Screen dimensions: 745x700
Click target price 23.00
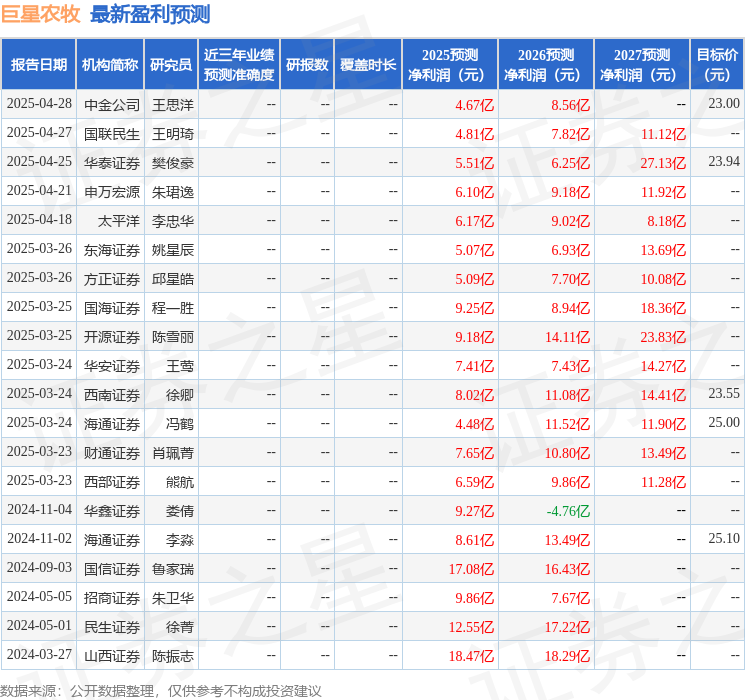pos(724,104)
